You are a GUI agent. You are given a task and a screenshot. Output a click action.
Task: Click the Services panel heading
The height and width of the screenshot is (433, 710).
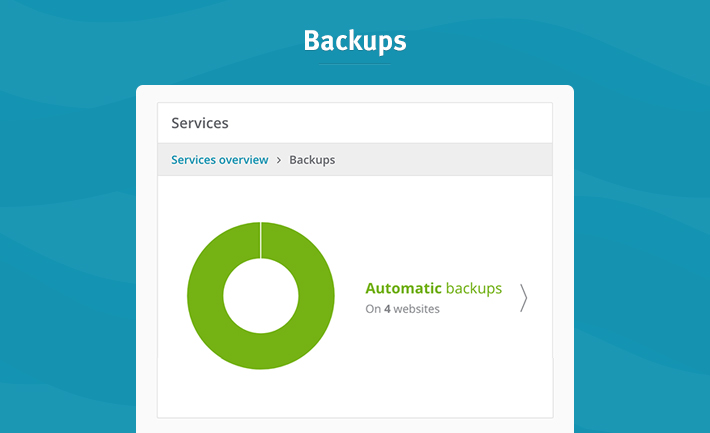click(200, 123)
